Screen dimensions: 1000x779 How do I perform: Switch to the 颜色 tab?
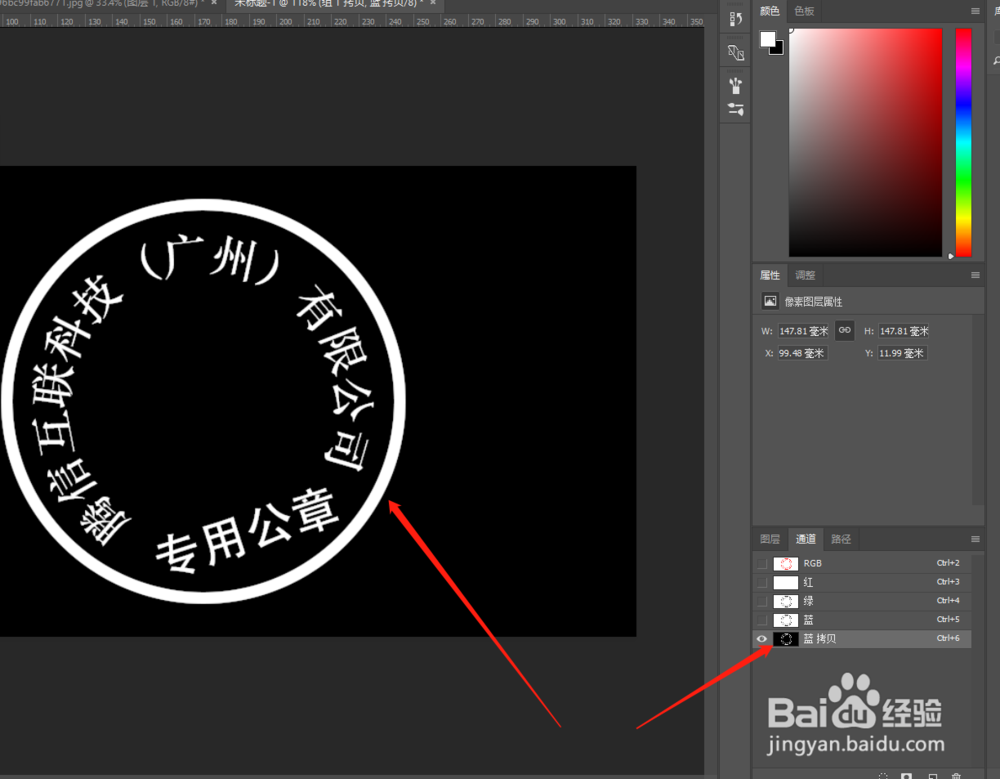pos(770,11)
